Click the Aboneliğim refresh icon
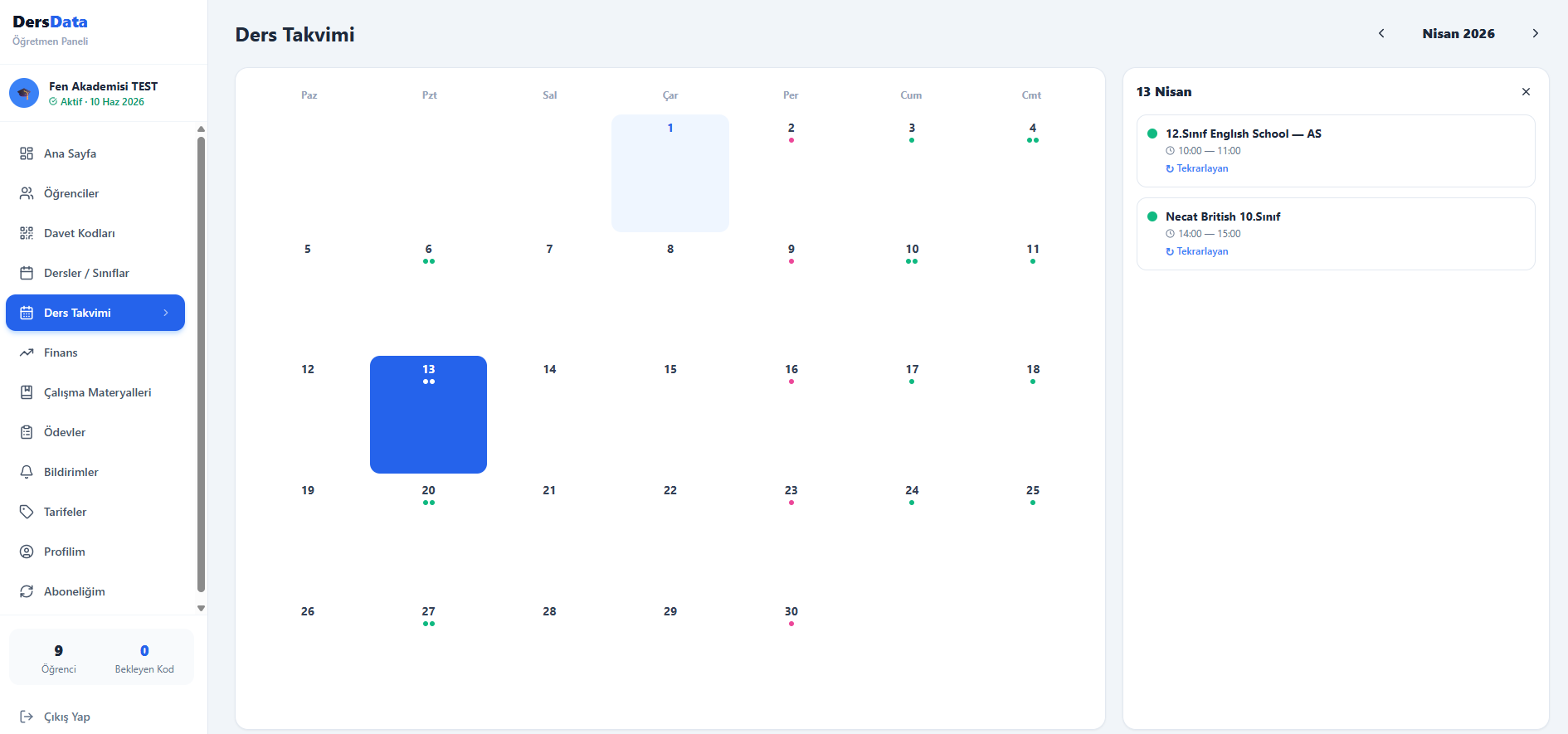The width and height of the screenshot is (1568, 734). (x=27, y=591)
